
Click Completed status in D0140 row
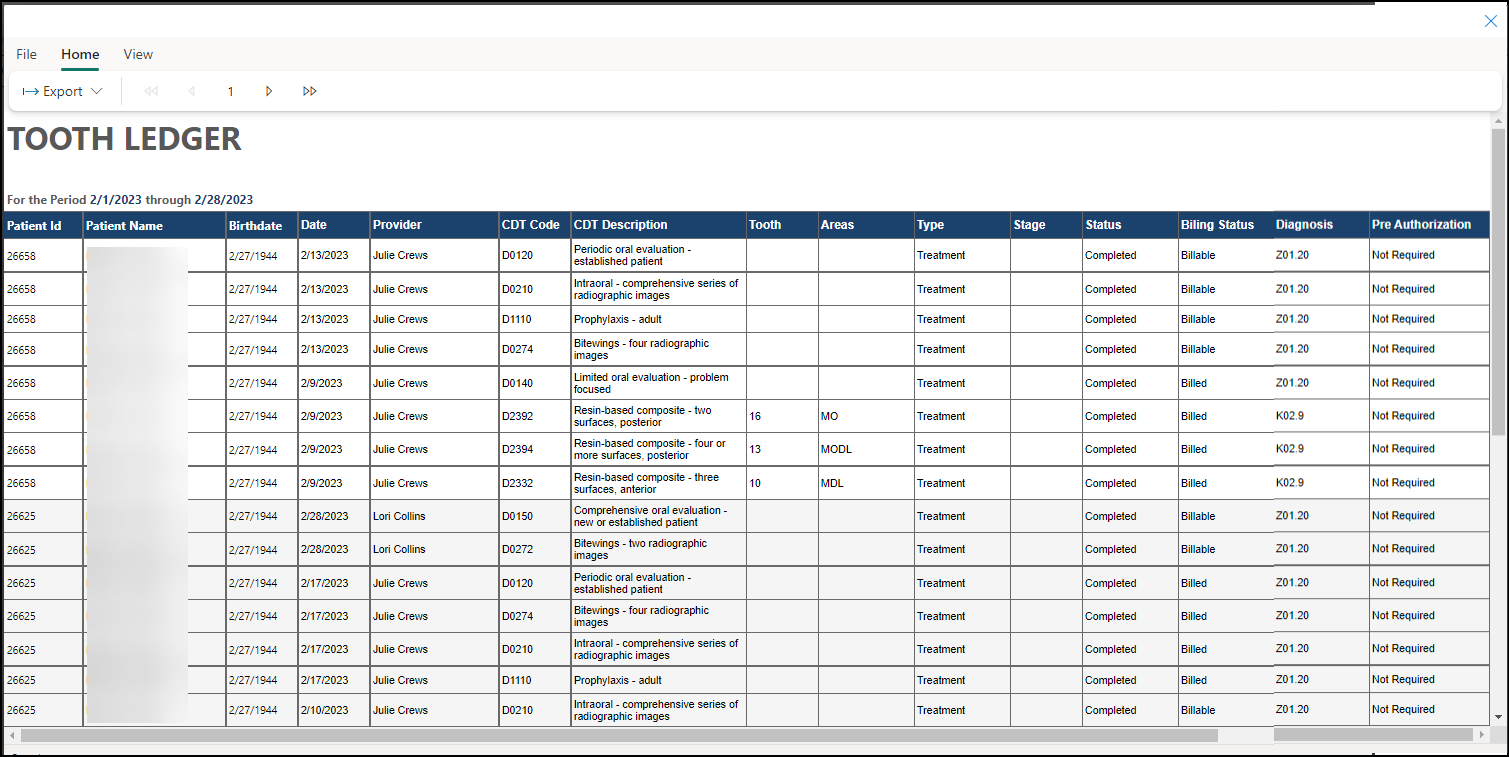click(x=1130, y=383)
